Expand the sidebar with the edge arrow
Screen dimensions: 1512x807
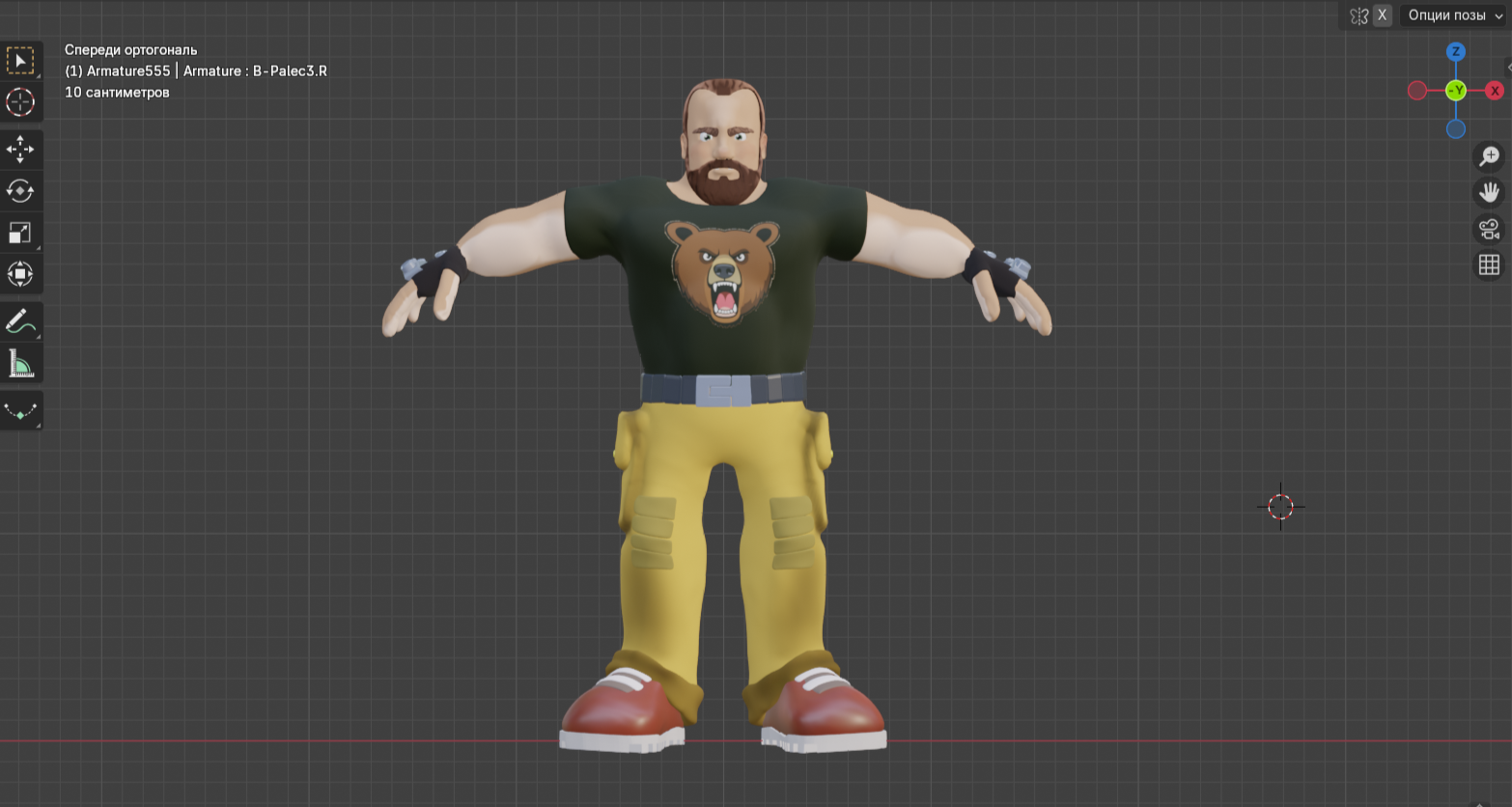point(1508,68)
